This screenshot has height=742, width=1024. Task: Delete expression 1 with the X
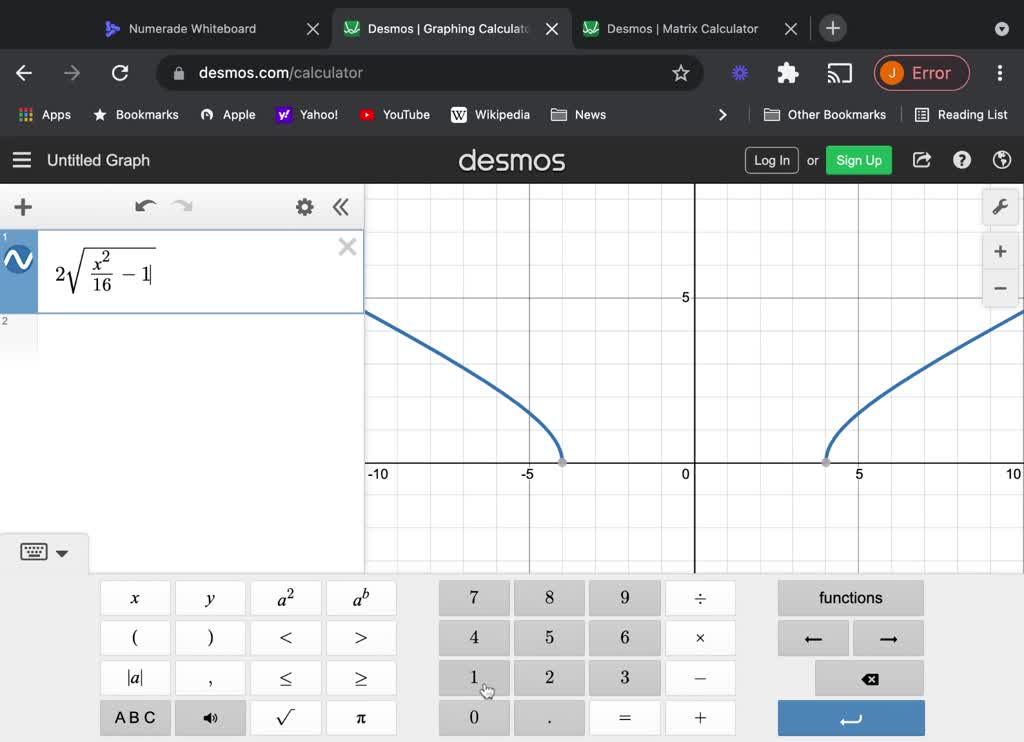click(x=347, y=247)
